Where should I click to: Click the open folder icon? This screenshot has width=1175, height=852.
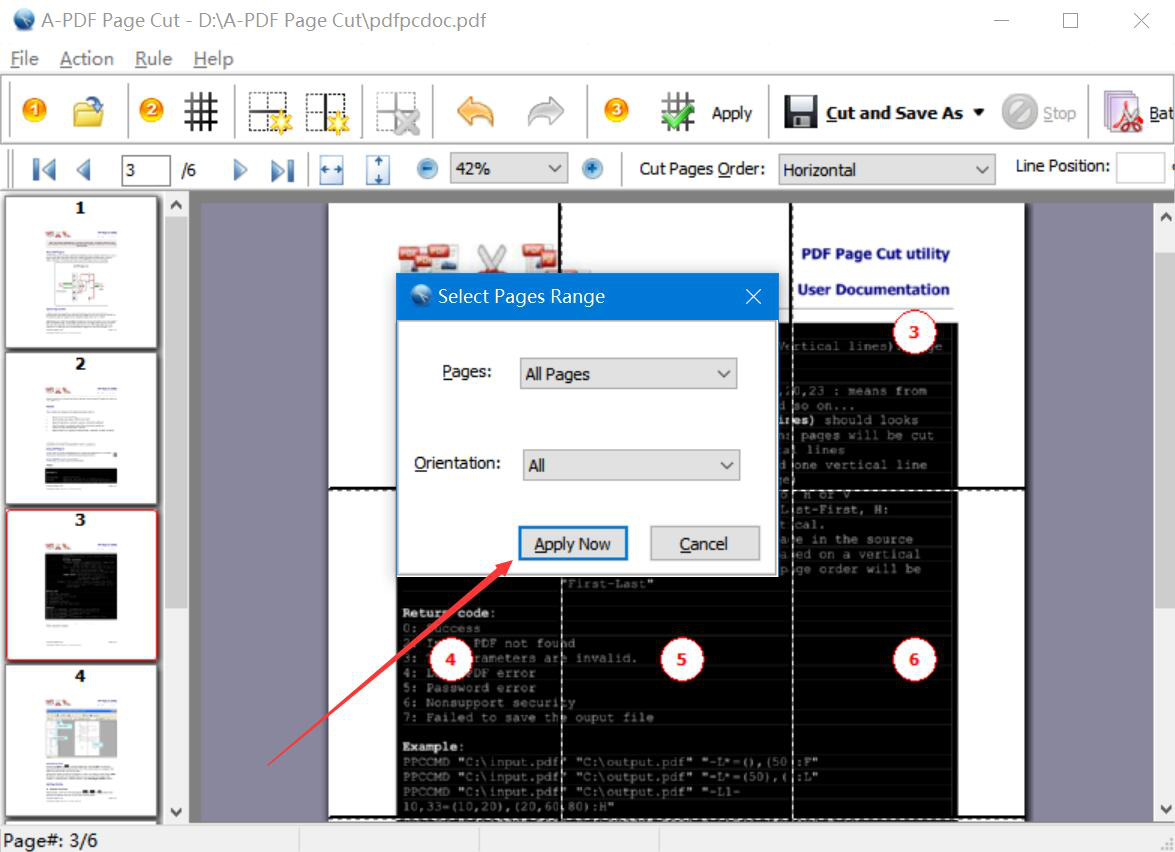pos(89,111)
